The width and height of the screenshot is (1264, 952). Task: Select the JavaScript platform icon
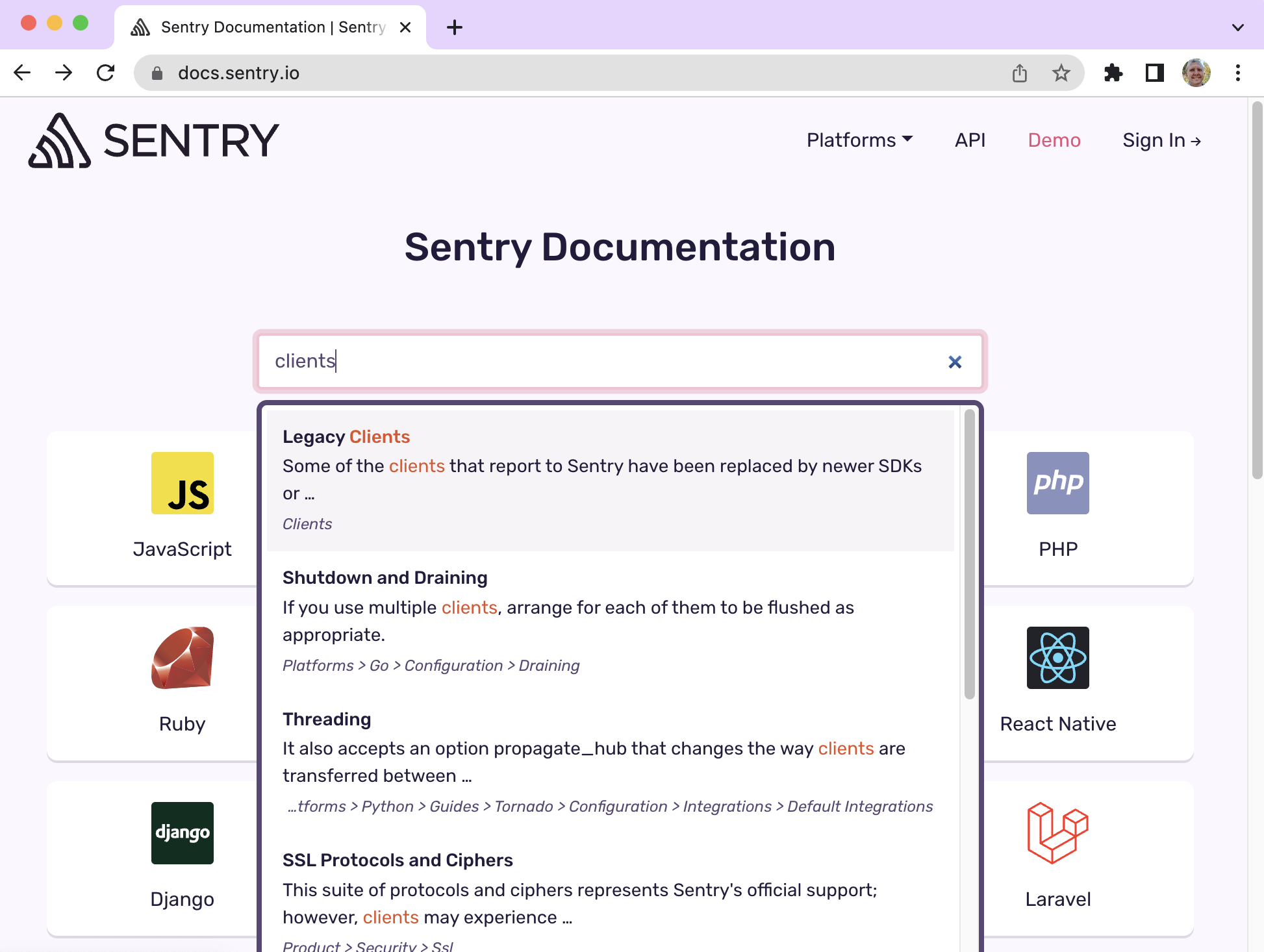tap(183, 483)
